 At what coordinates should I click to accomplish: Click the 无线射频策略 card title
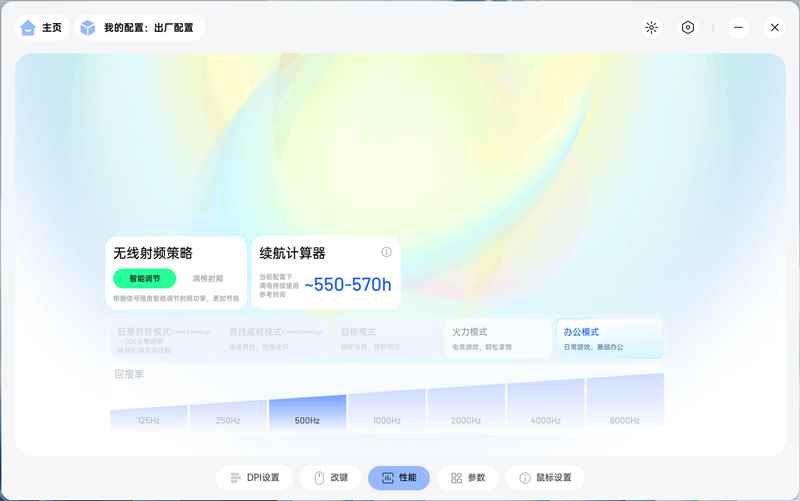click(x=153, y=253)
